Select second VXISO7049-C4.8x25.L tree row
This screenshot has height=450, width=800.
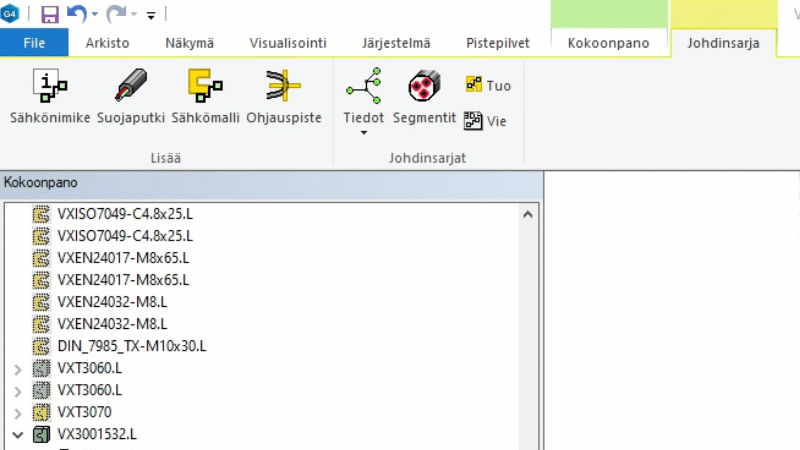(125, 236)
